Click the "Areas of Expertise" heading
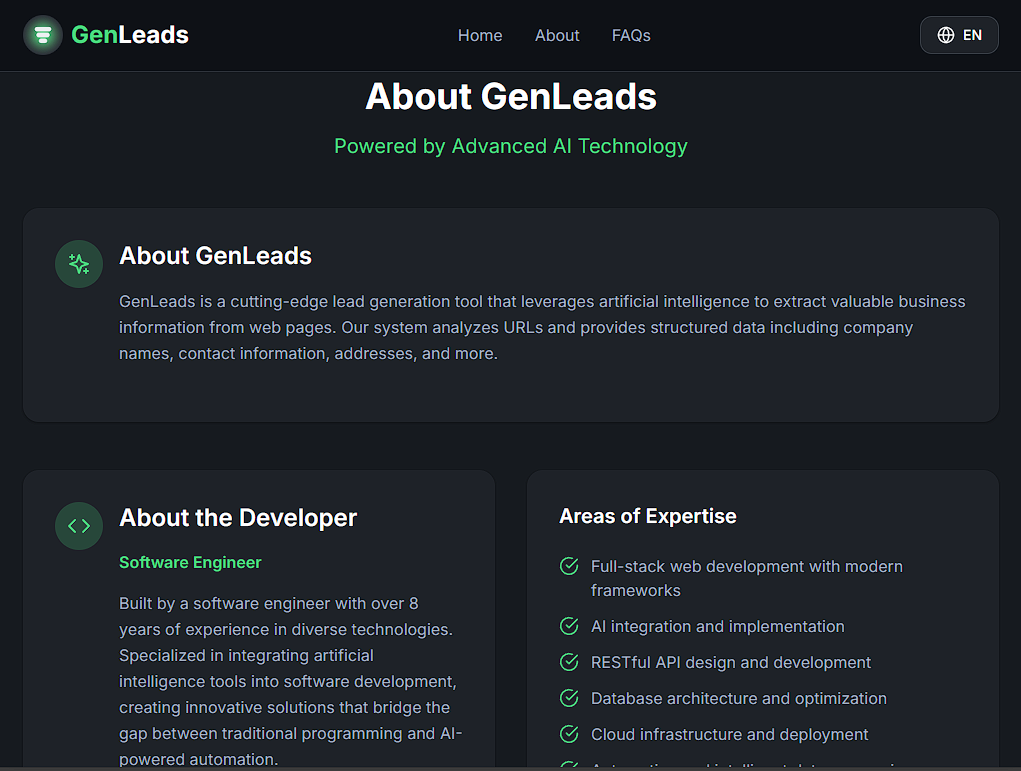Image resolution: width=1021 pixels, height=771 pixels. click(648, 516)
